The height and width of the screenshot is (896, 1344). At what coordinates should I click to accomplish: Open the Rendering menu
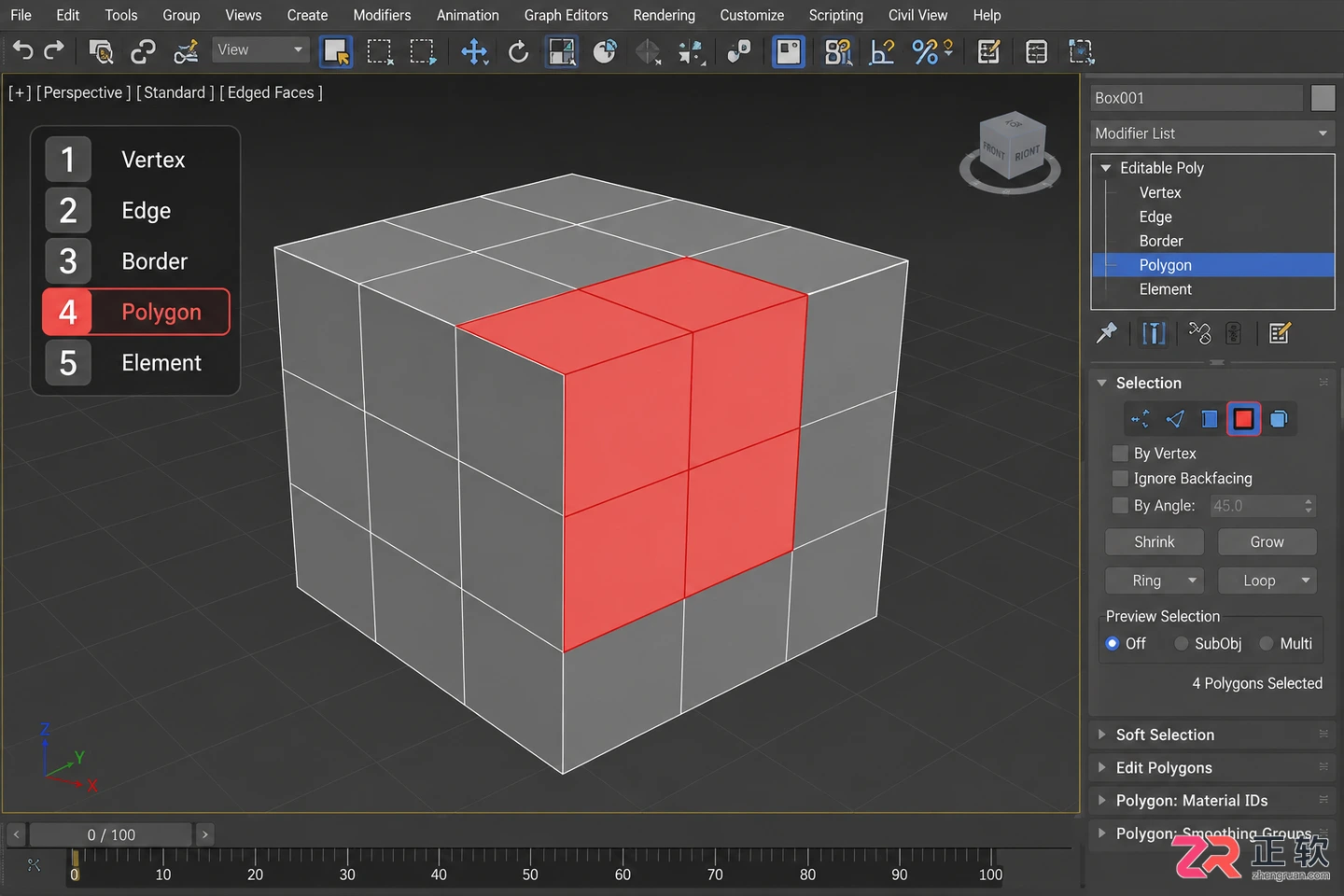(x=664, y=15)
